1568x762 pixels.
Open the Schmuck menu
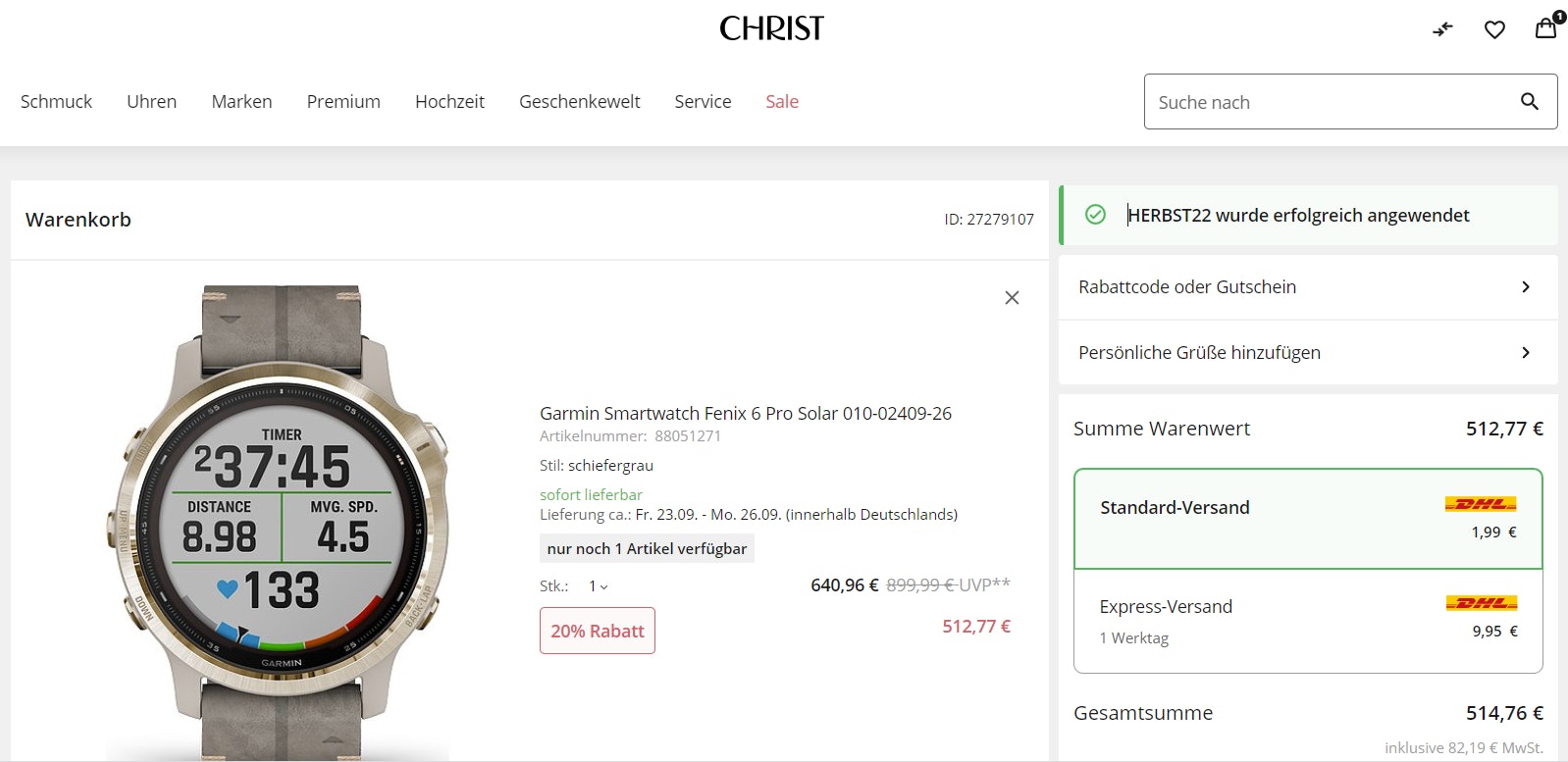(56, 102)
